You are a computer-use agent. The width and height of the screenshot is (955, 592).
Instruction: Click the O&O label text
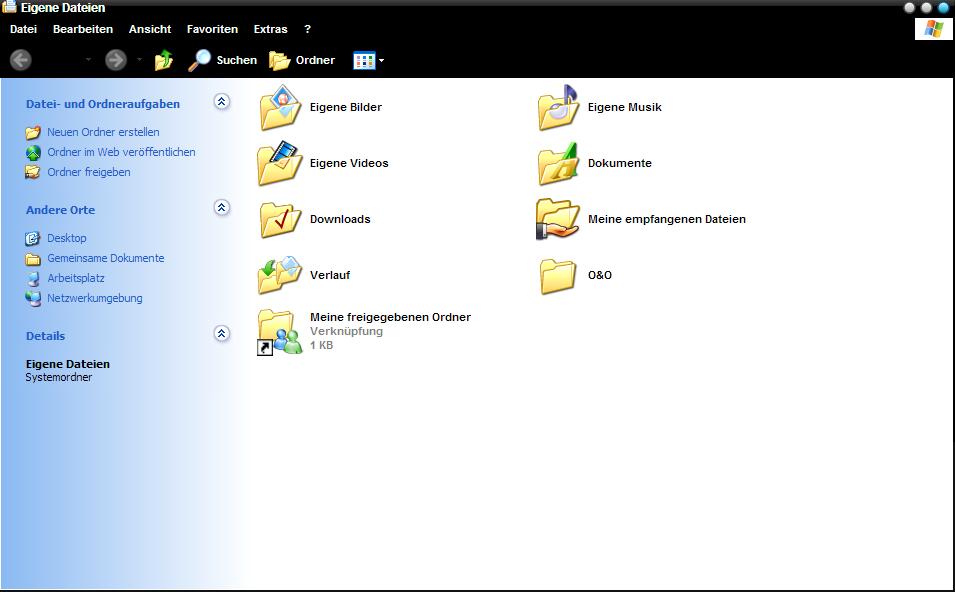(600, 275)
